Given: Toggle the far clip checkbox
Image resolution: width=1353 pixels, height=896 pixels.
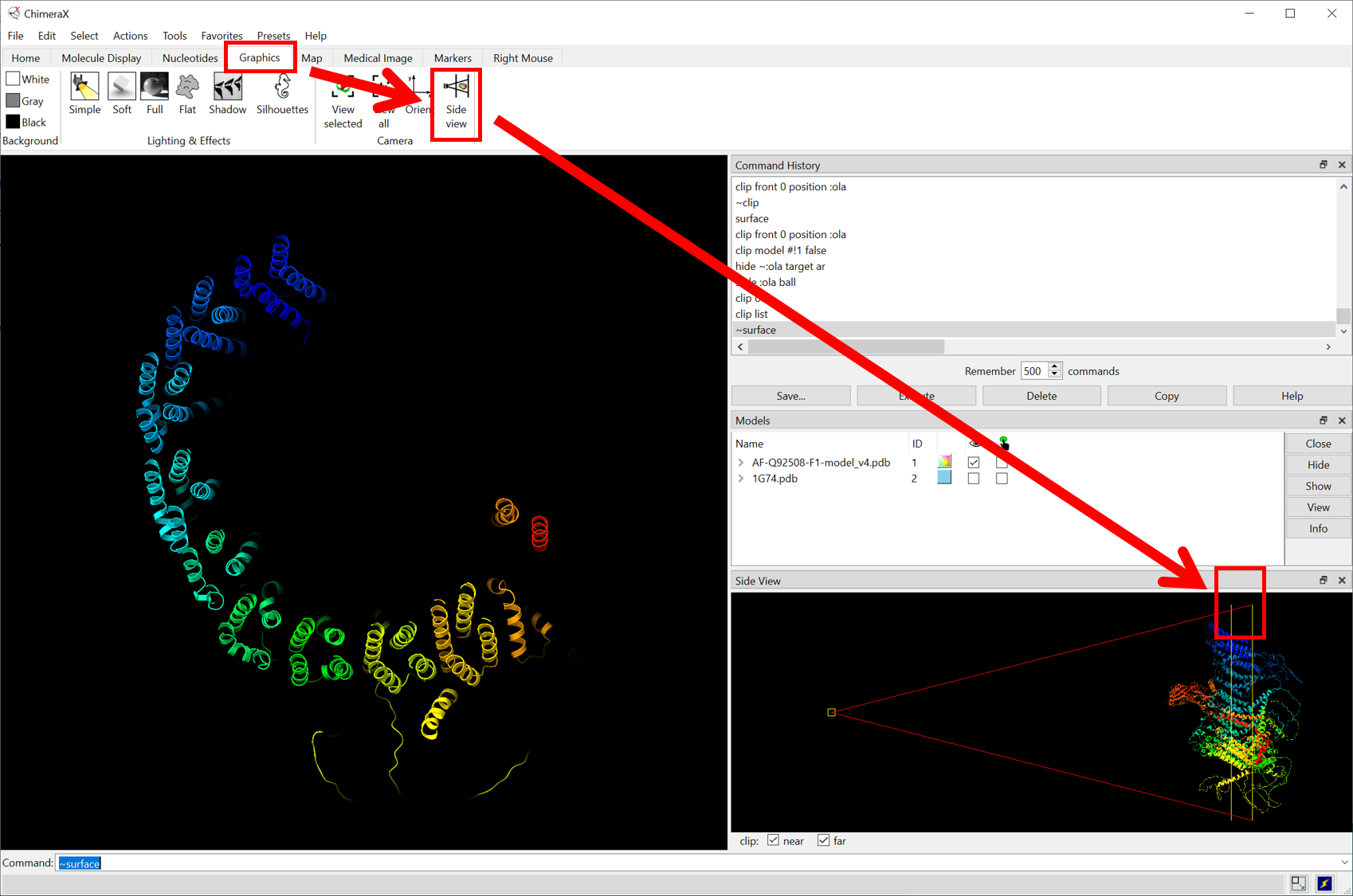Looking at the screenshot, I should tap(824, 840).
